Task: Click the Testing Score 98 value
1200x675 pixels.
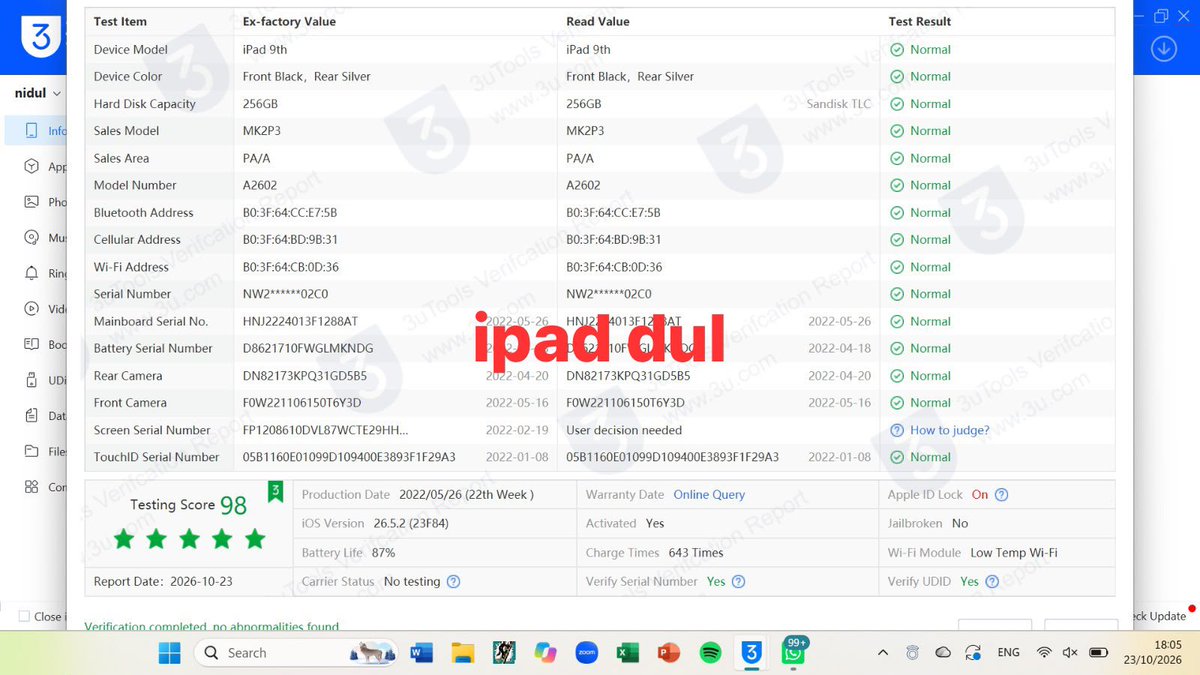Action: pyautogui.click(x=233, y=505)
